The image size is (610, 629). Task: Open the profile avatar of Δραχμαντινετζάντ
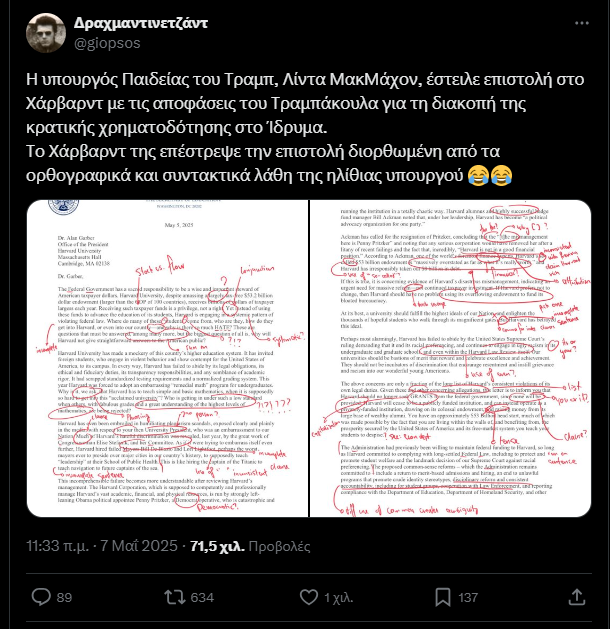[x=46, y=33]
